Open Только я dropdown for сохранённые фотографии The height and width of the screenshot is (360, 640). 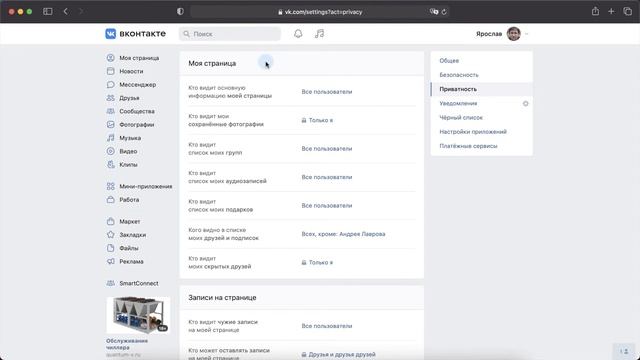[317, 120]
